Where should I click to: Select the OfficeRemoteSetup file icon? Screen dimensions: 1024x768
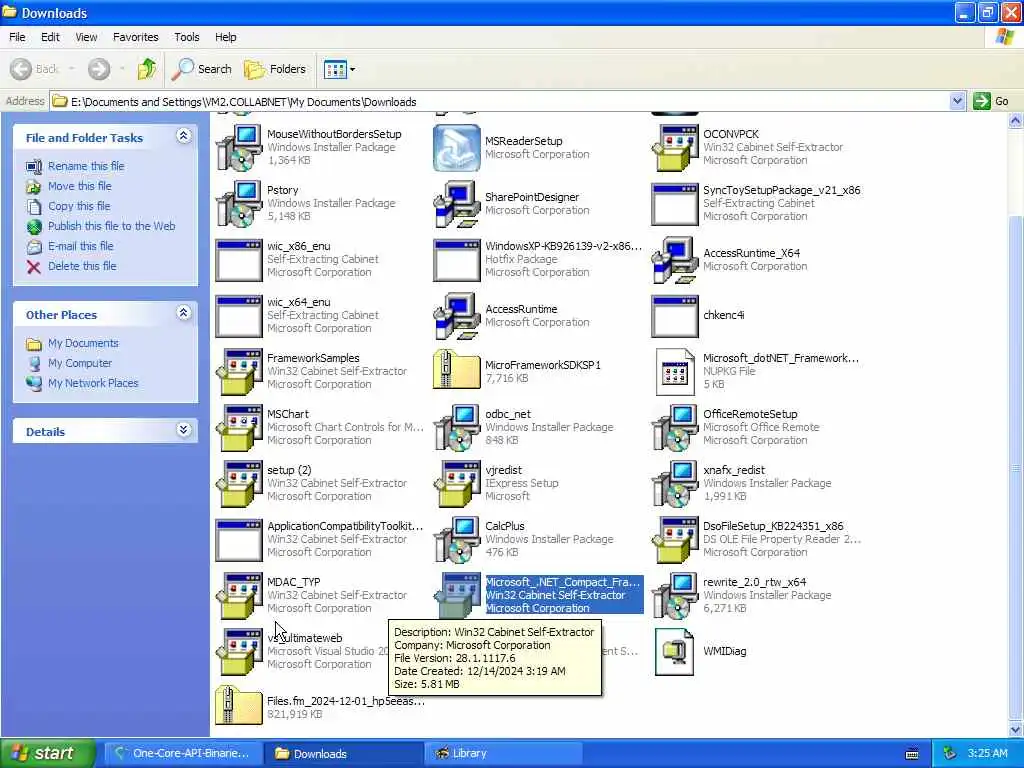pos(675,428)
